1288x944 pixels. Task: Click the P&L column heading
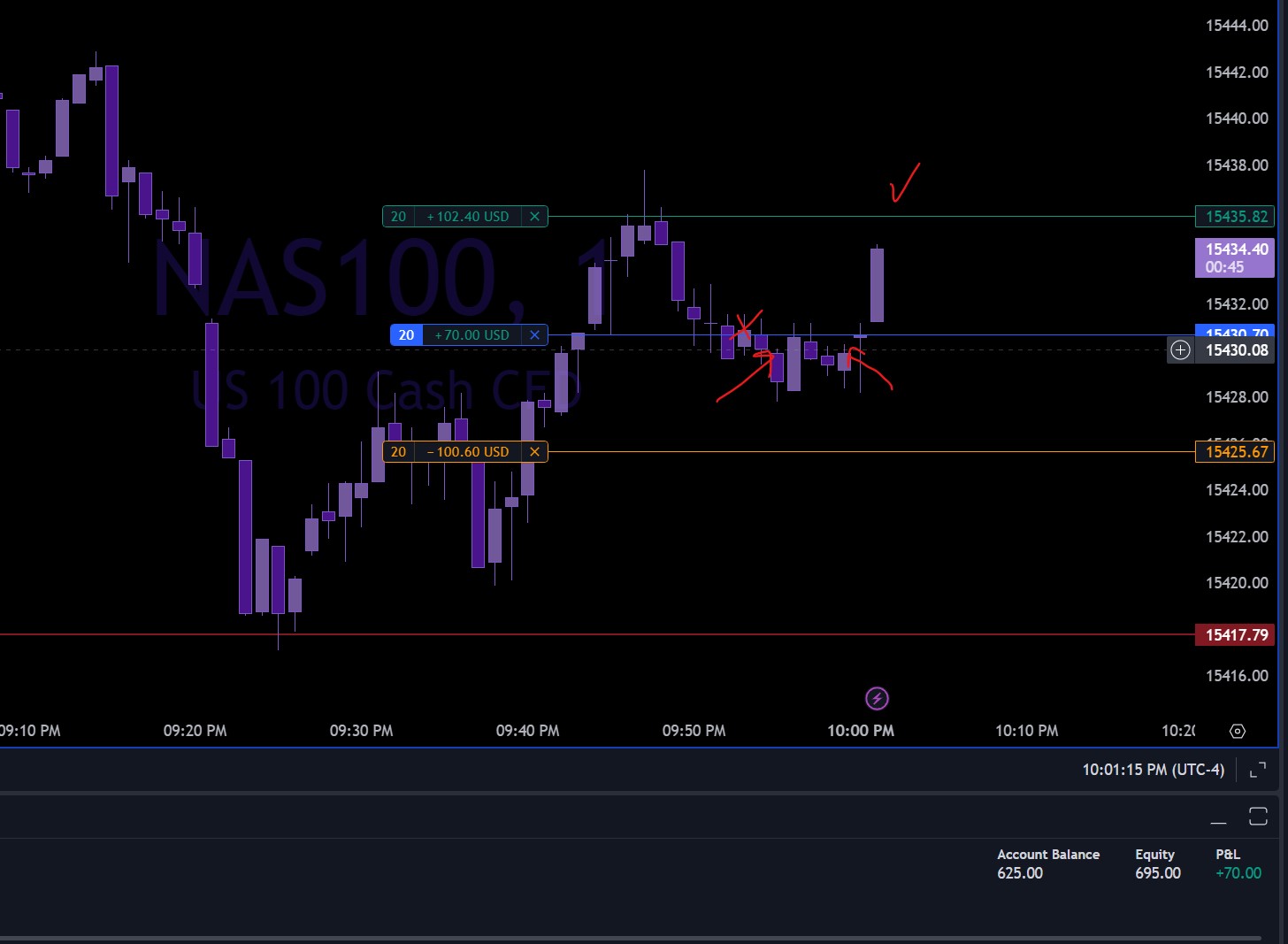(x=1228, y=855)
